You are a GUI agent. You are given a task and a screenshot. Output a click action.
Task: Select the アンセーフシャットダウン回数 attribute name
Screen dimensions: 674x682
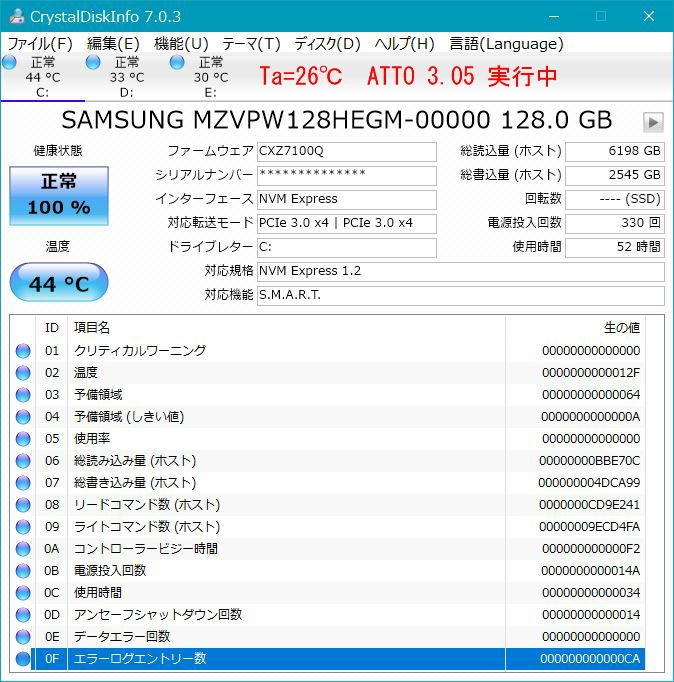click(158, 615)
